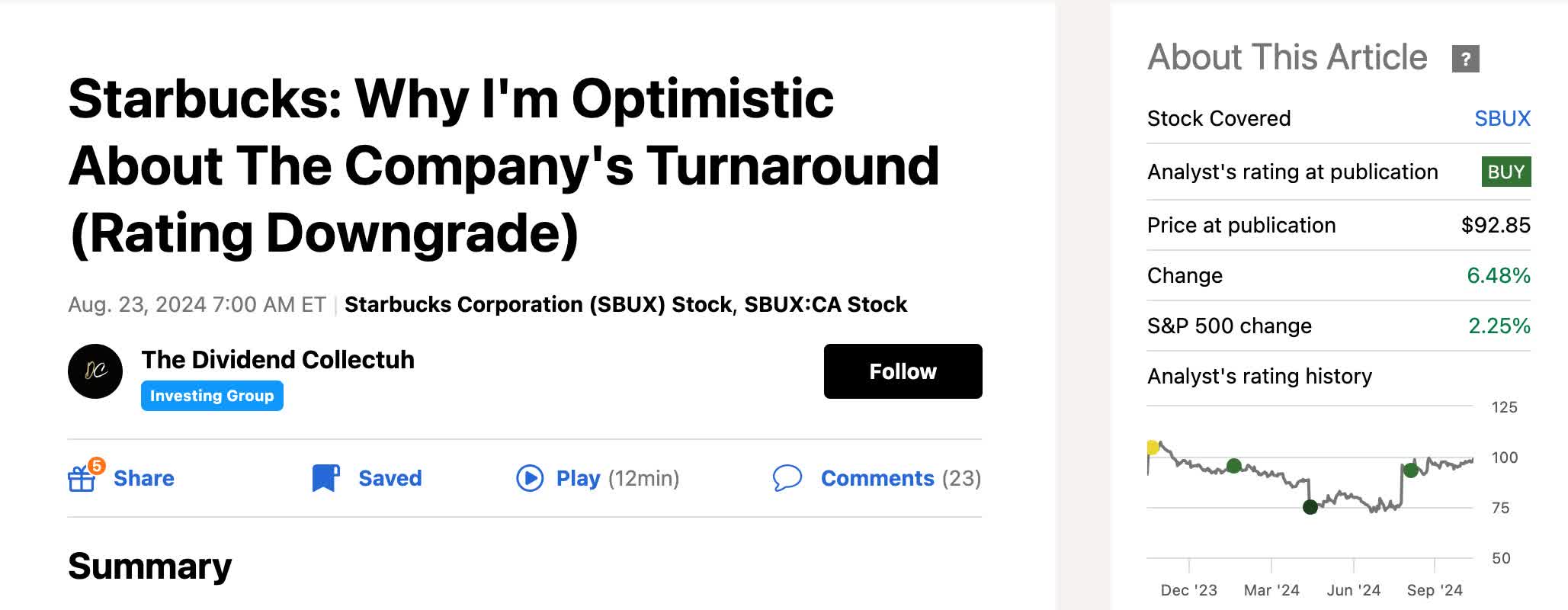This screenshot has height=610, width=1568.
Task: Follow The Dividend Collectuh author
Action: tap(903, 371)
